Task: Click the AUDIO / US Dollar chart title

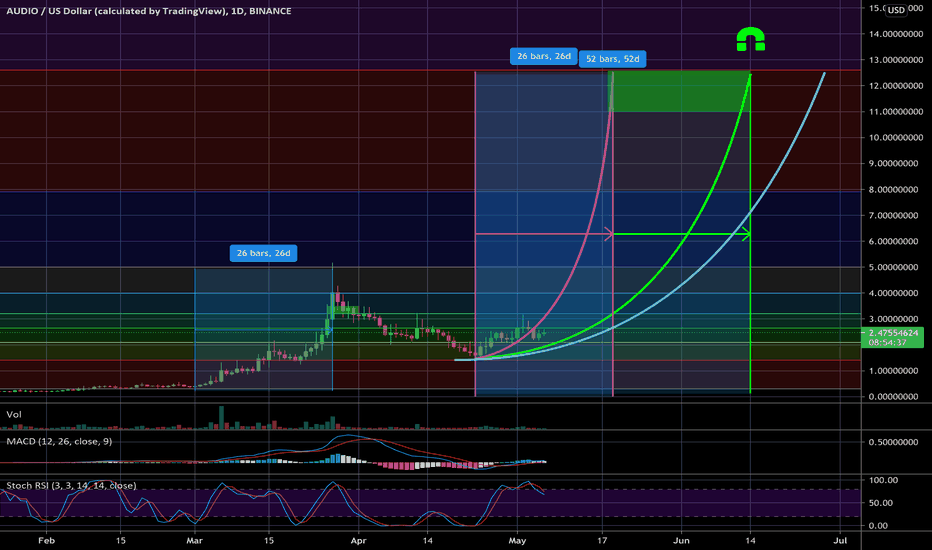Action: click(x=149, y=11)
